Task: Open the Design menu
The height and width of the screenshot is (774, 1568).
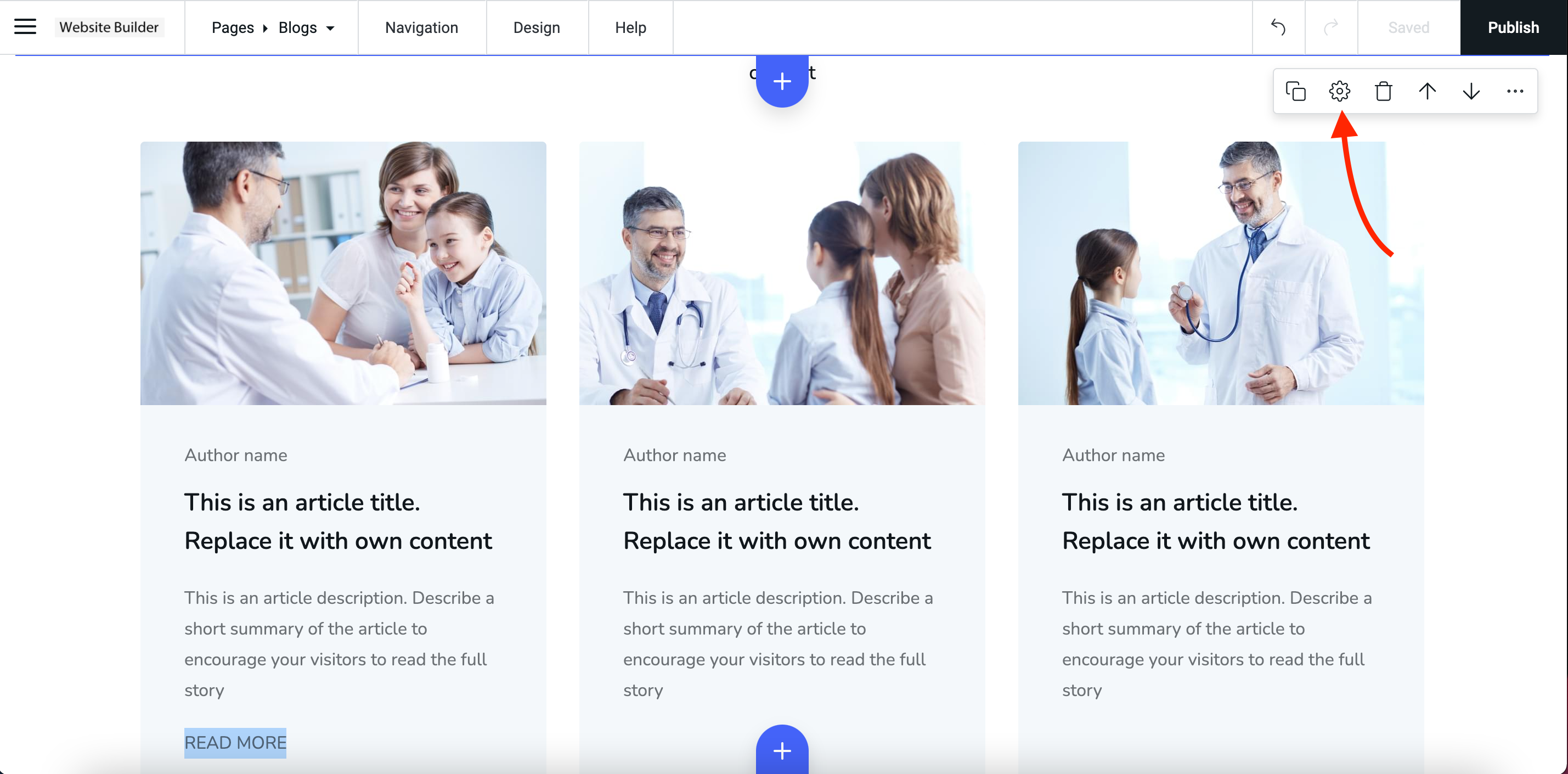Action: coord(536,27)
